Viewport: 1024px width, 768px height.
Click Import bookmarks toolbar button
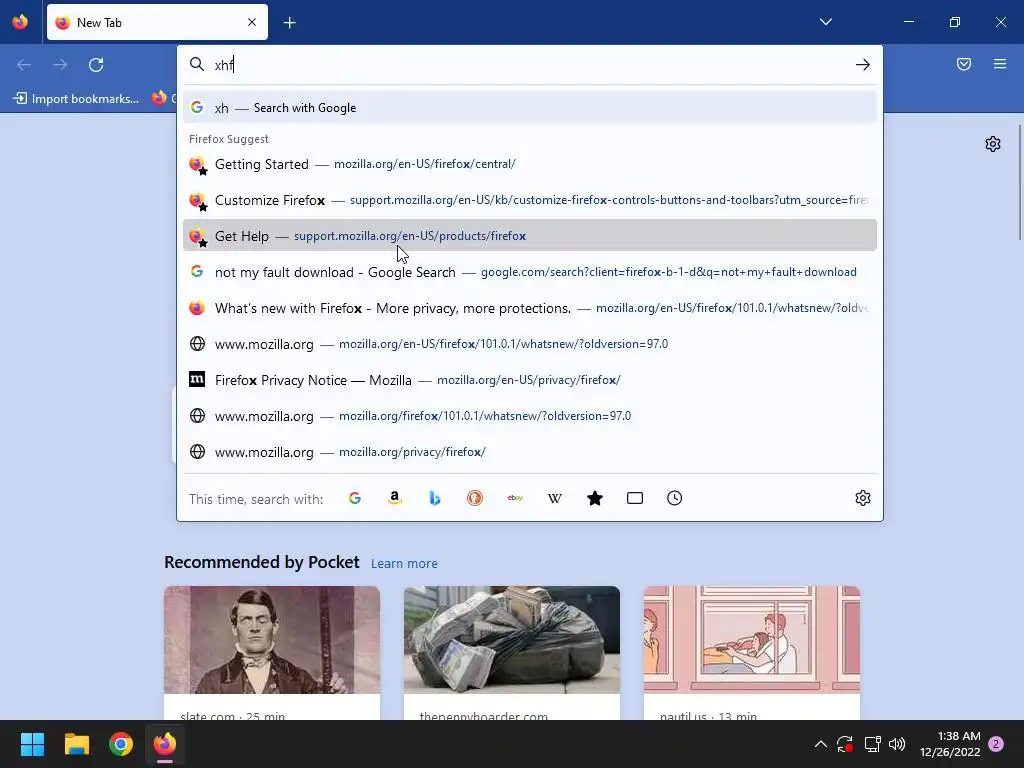click(76, 99)
